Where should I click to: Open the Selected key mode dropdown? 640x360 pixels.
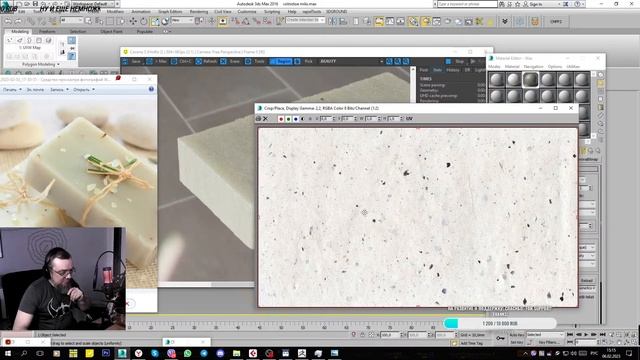544,335
